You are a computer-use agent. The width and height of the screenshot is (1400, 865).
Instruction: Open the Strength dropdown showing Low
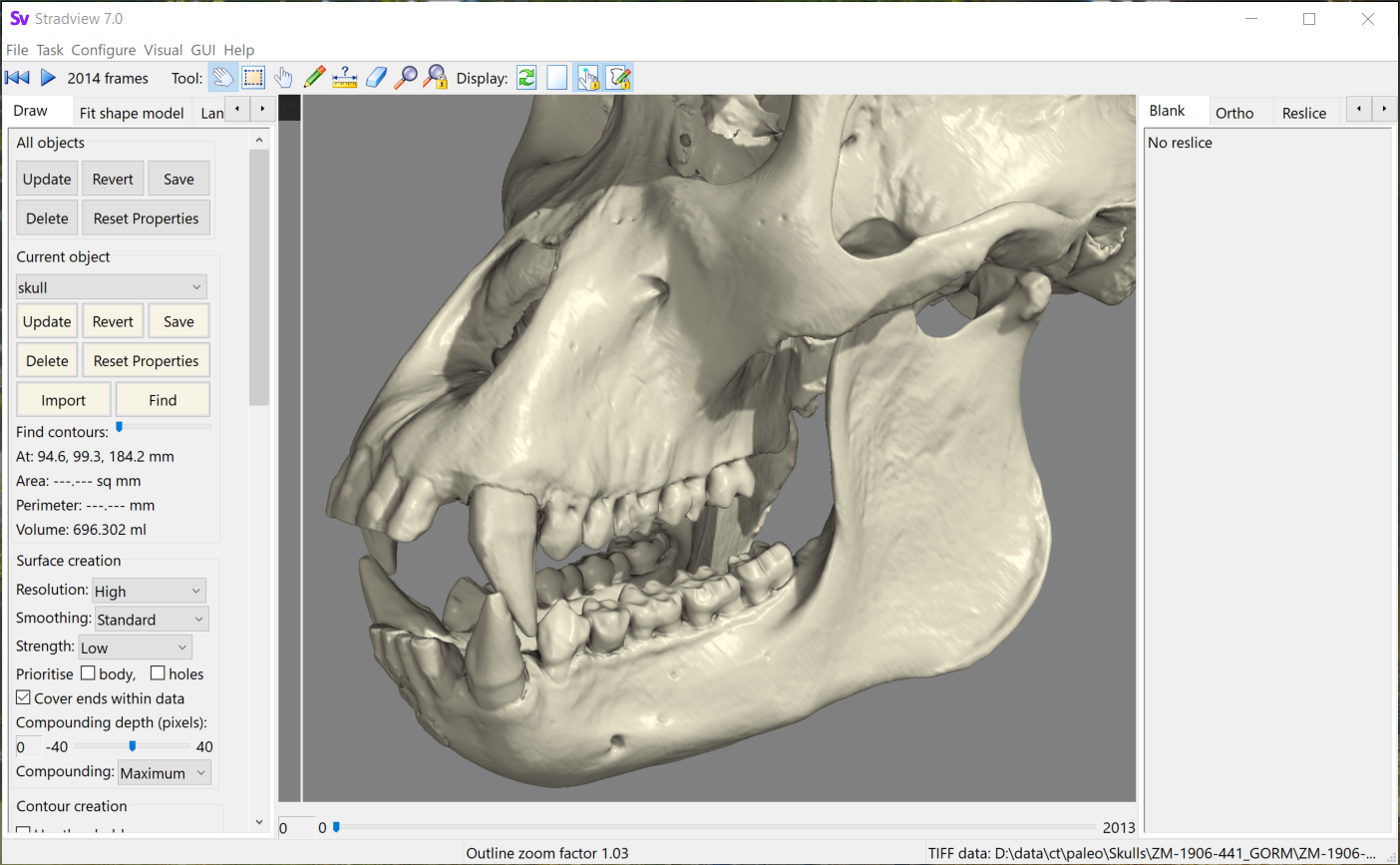pyautogui.click(x=135, y=648)
